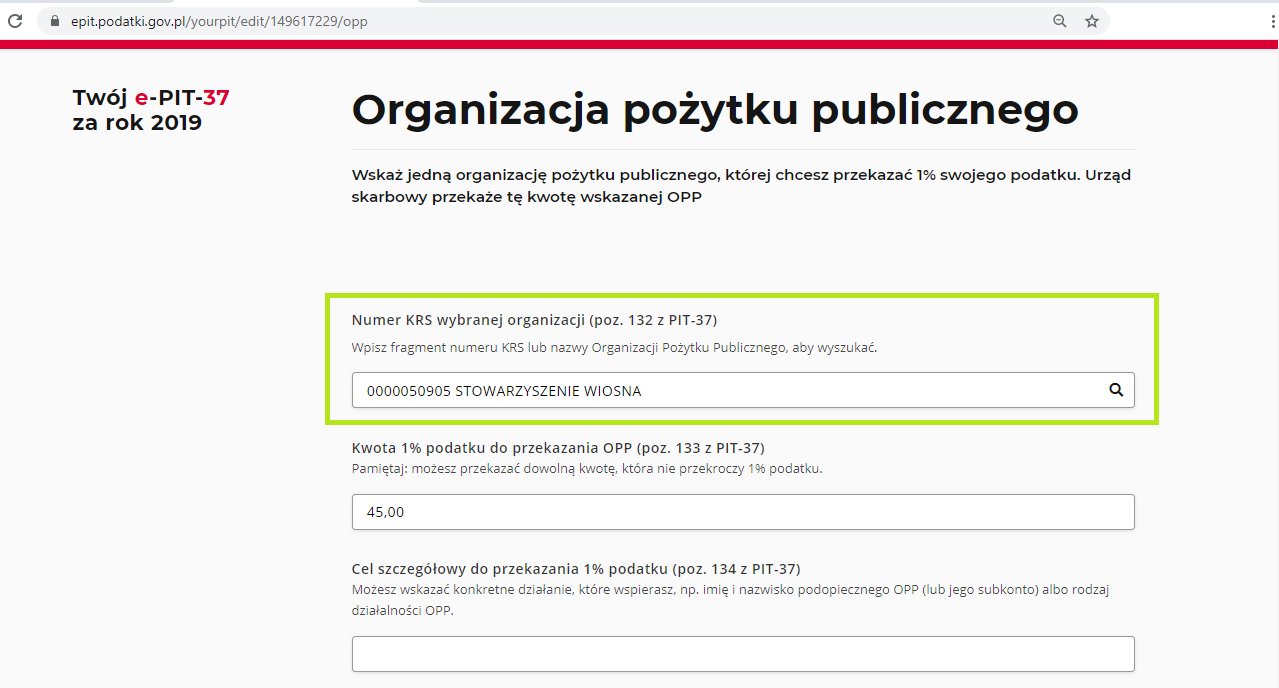Click the heading Organizacja pożytku publicznego
The height and width of the screenshot is (688, 1279).
(x=715, y=110)
